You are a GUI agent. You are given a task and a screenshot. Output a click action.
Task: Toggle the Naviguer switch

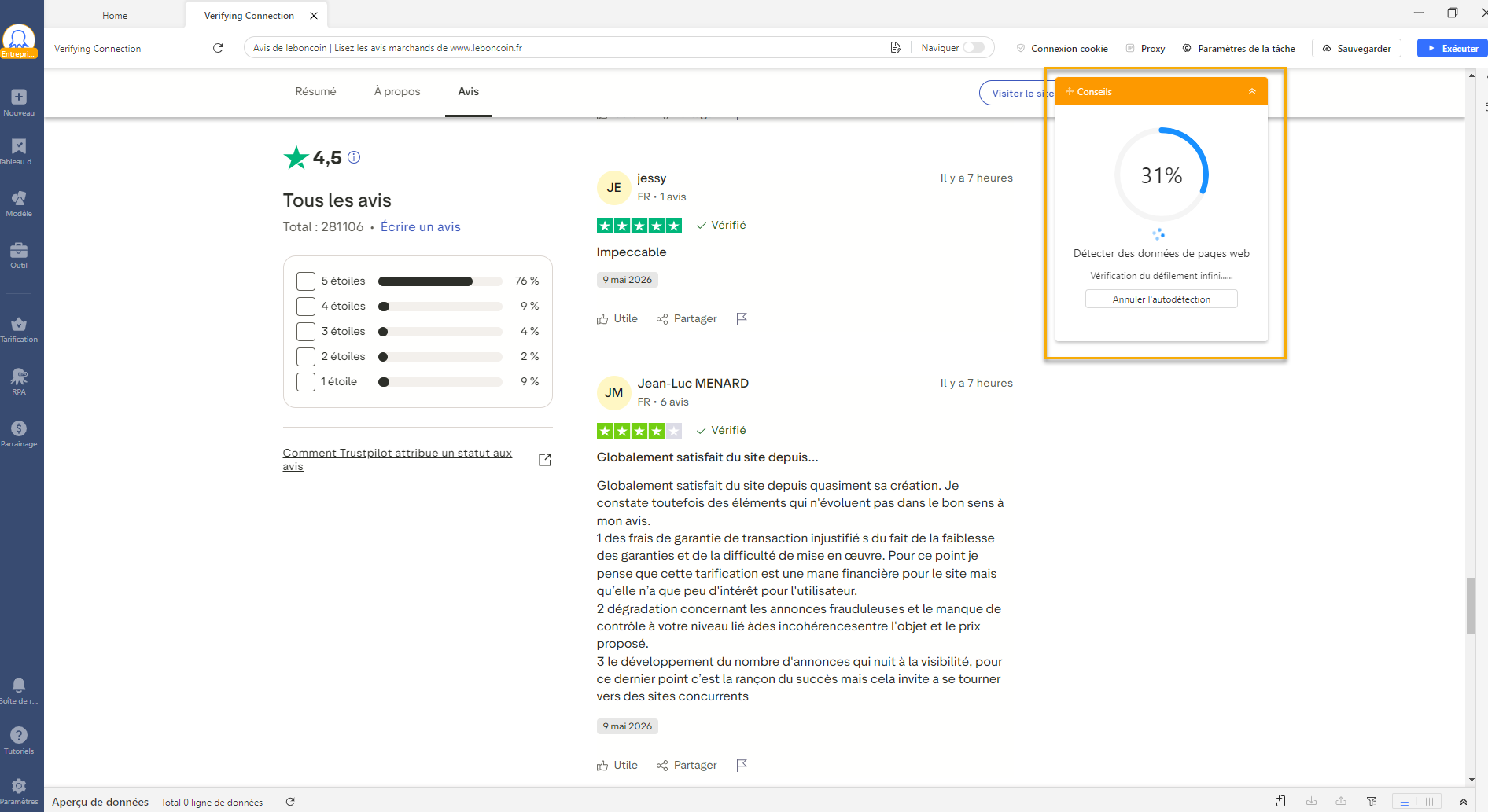[x=974, y=47]
